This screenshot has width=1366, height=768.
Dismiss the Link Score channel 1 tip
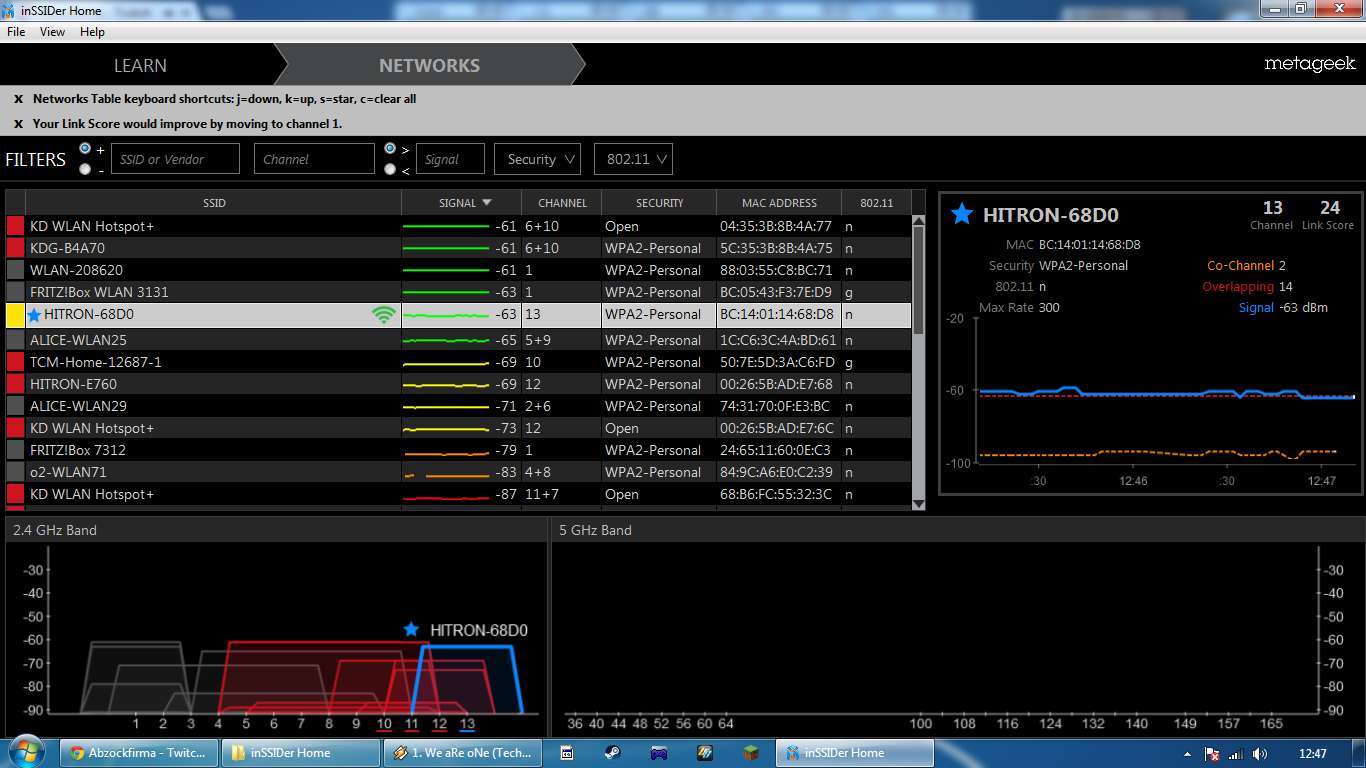point(18,124)
